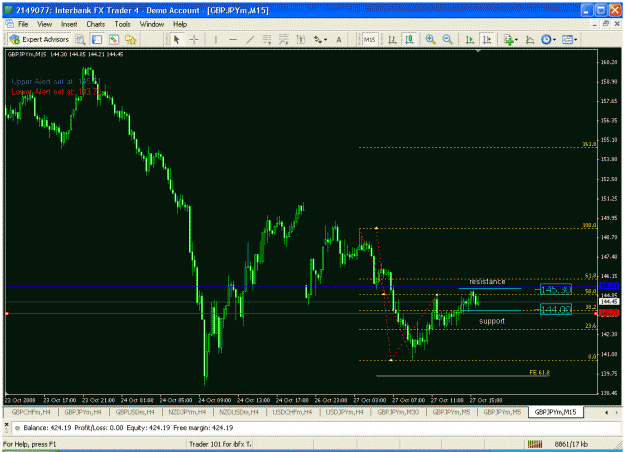Toggle chart shift from right edge
This screenshot has width=625, height=452.
487,39
